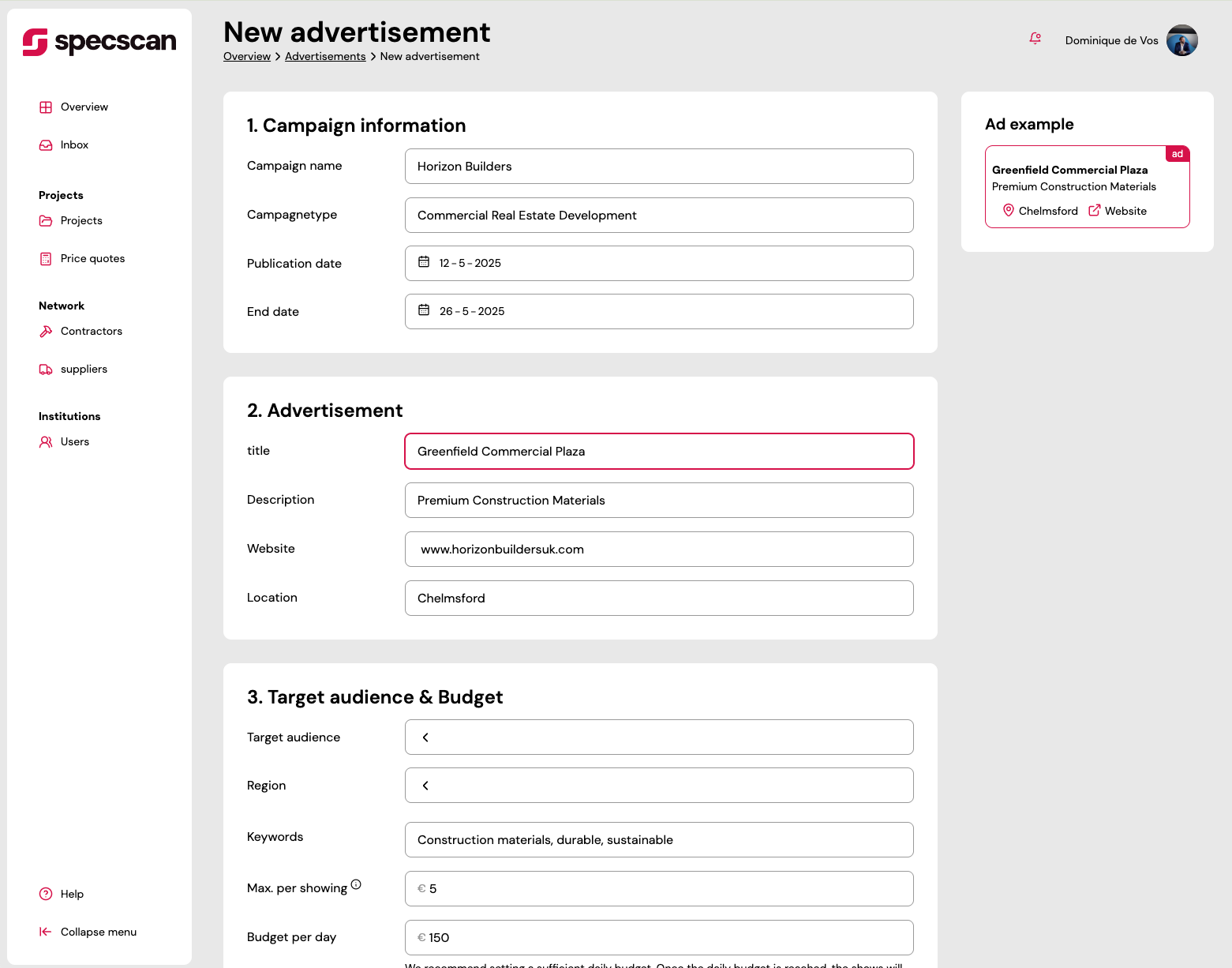Click location pin icon in ad example
This screenshot has height=968, width=1232.
(x=1009, y=210)
